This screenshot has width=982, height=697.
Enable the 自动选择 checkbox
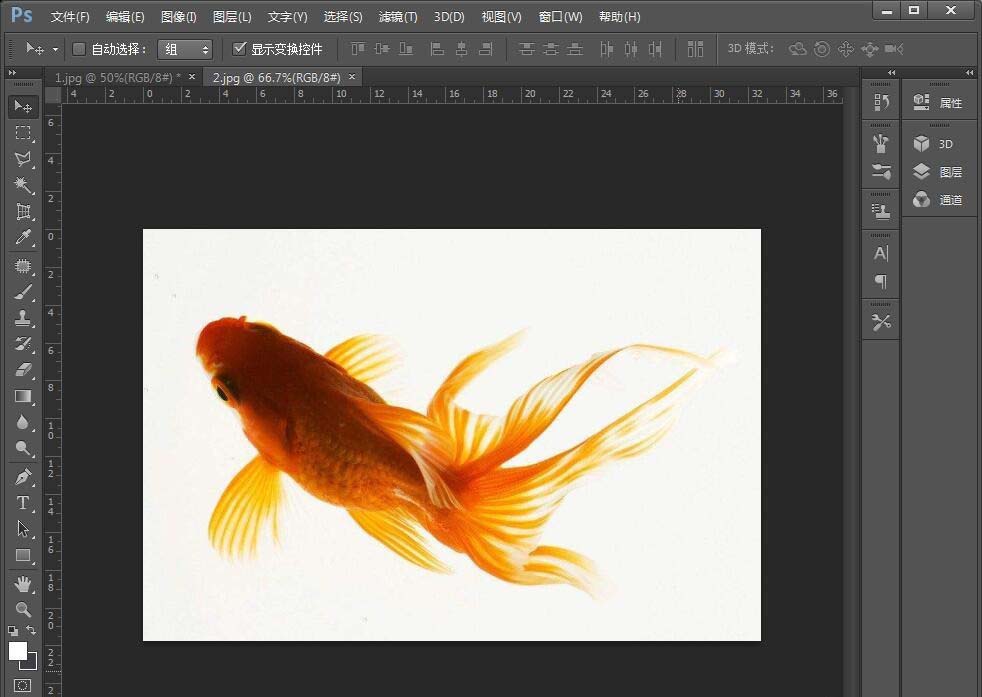point(79,48)
